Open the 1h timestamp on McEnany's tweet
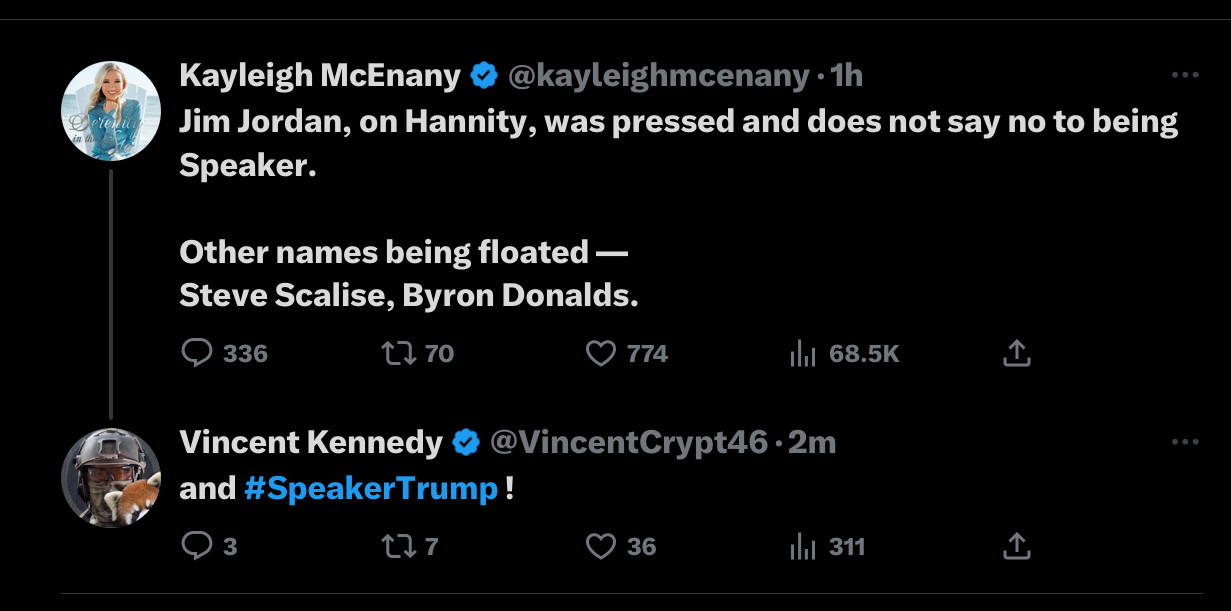 click(x=846, y=75)
